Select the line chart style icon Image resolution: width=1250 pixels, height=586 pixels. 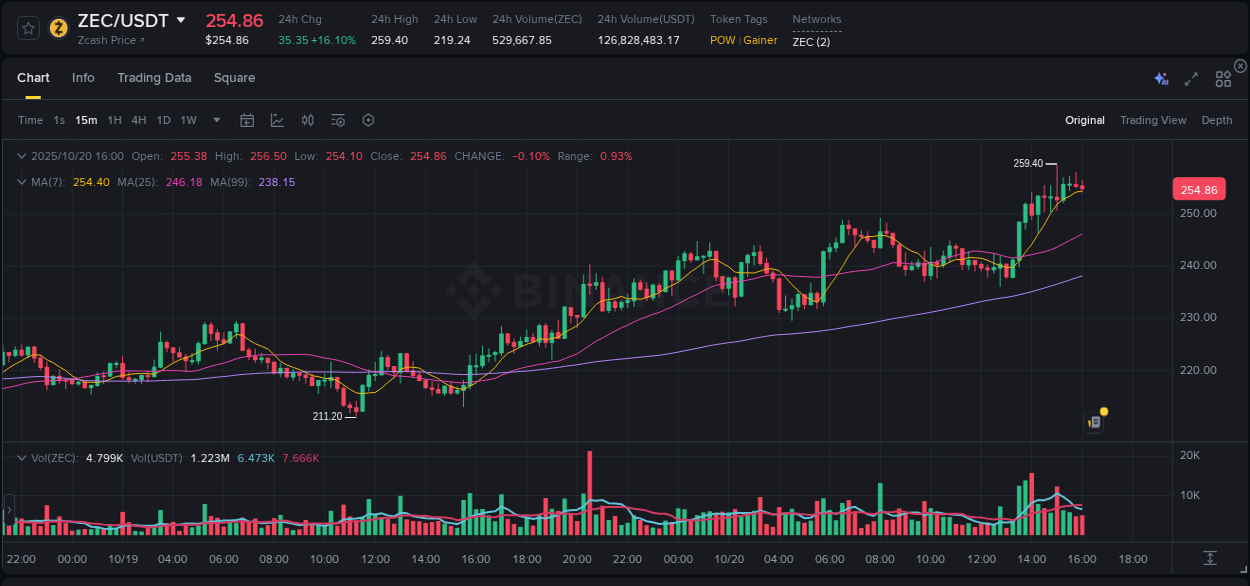coord(277,120)
